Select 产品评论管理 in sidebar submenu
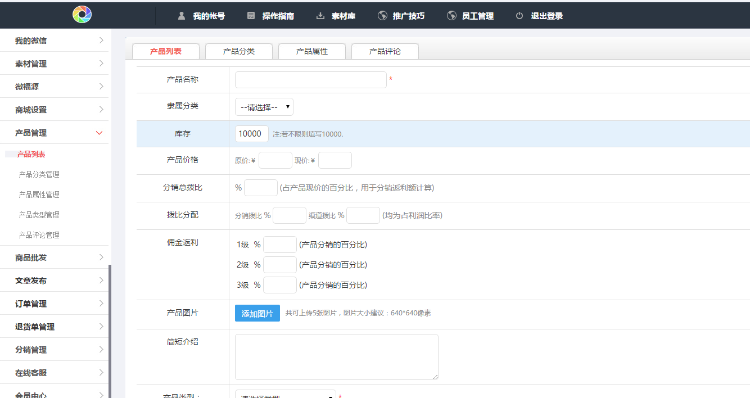Screen dimensions: 750x398 39,235
